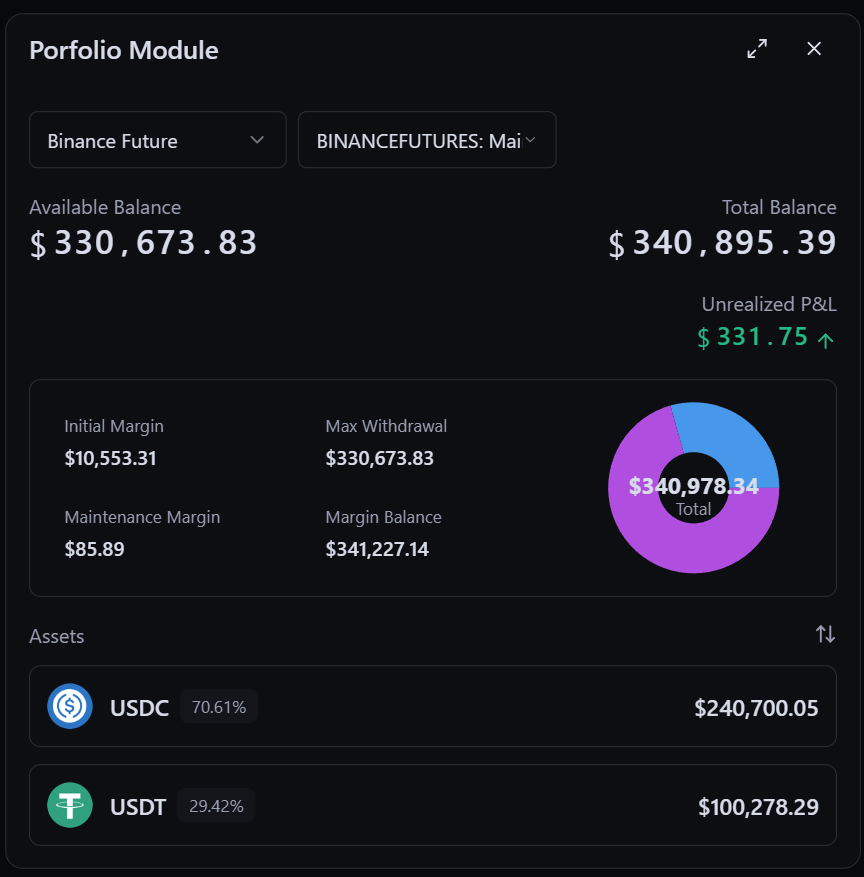Open the BINANCEFUTURES account dropdown
This screenshot has height=877, width=864.
pyautogui.click(x=427, y=140)
